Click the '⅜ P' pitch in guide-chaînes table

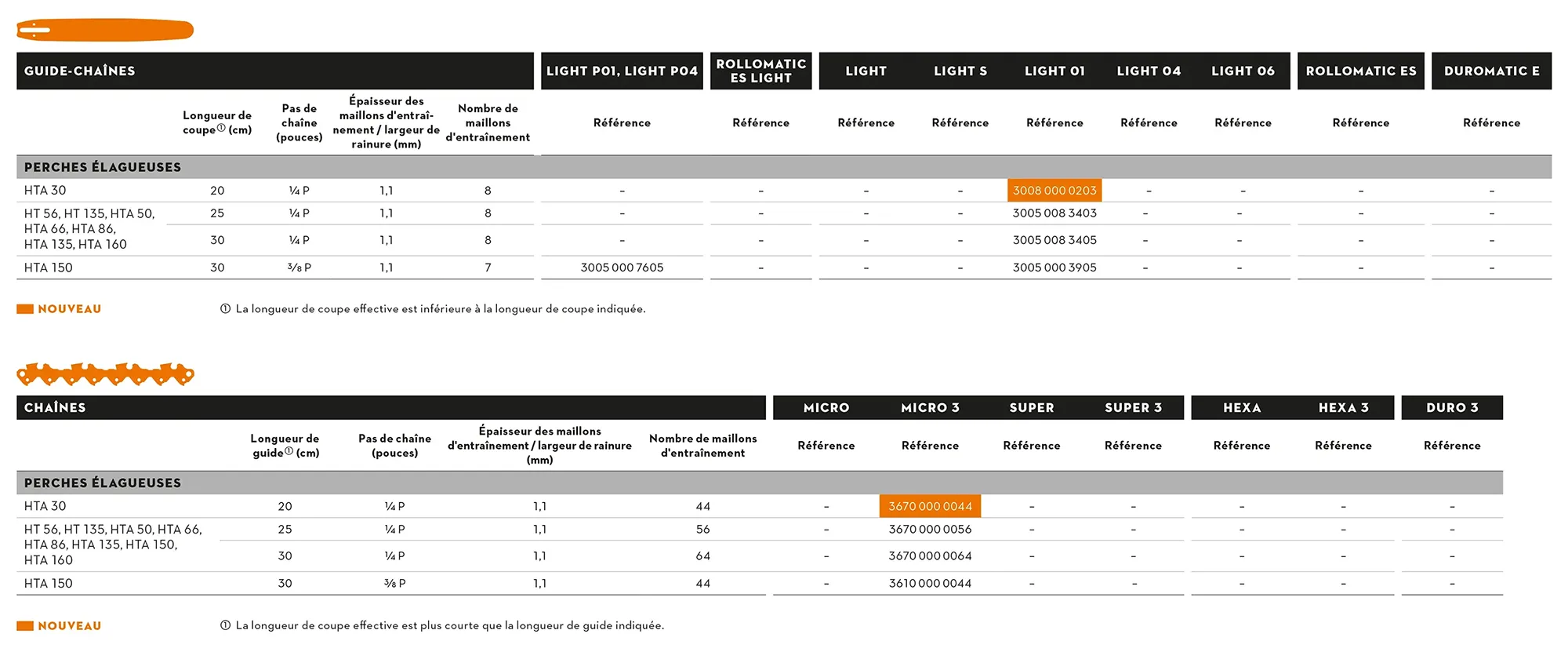tap(299, 268)
